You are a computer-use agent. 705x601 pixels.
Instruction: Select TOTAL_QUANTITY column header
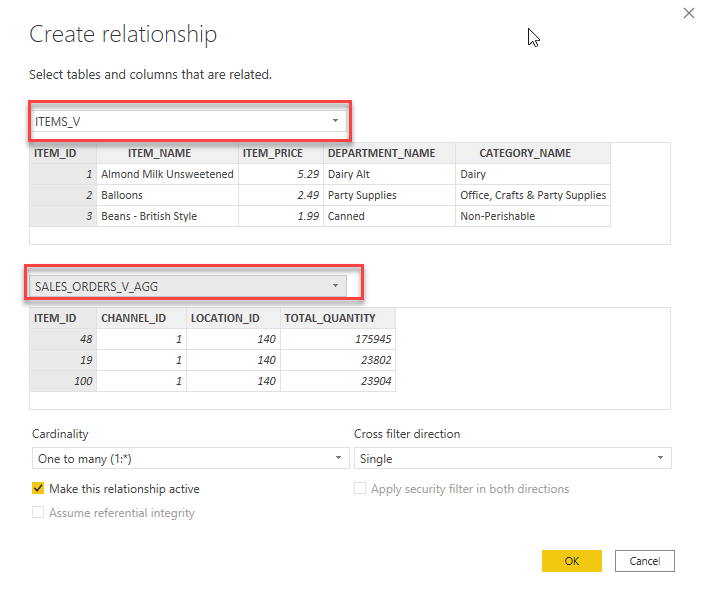click(x=330, y=318)
